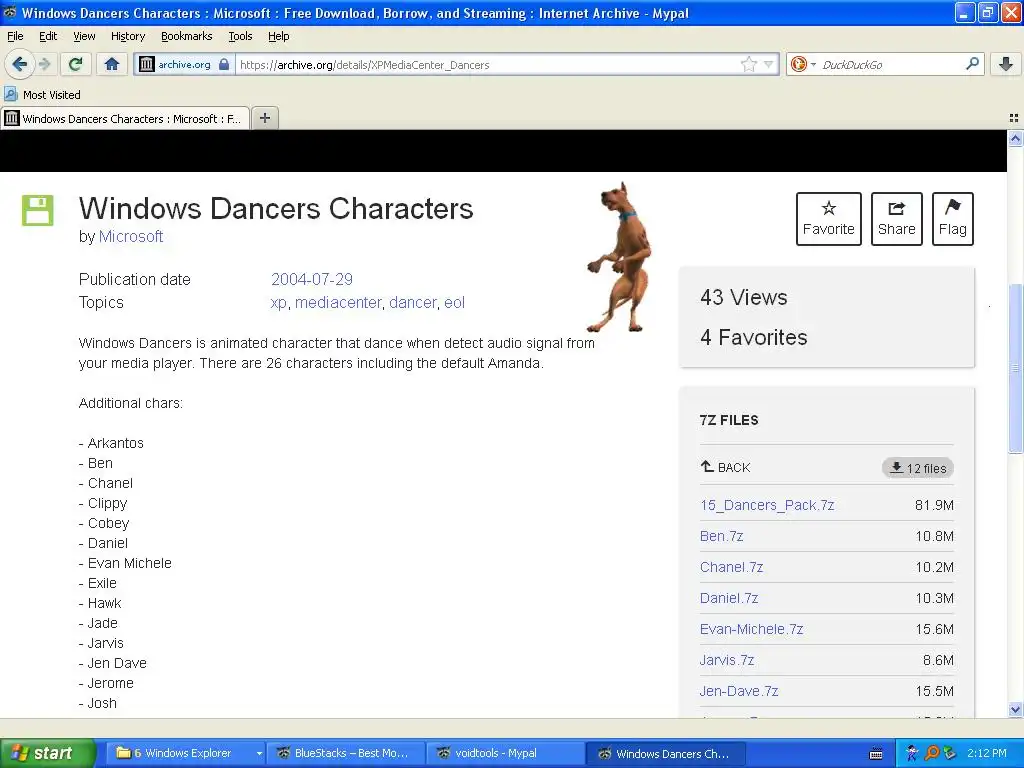Click the dancing dog character image
Screen dimensions: 1024x768
619,257
